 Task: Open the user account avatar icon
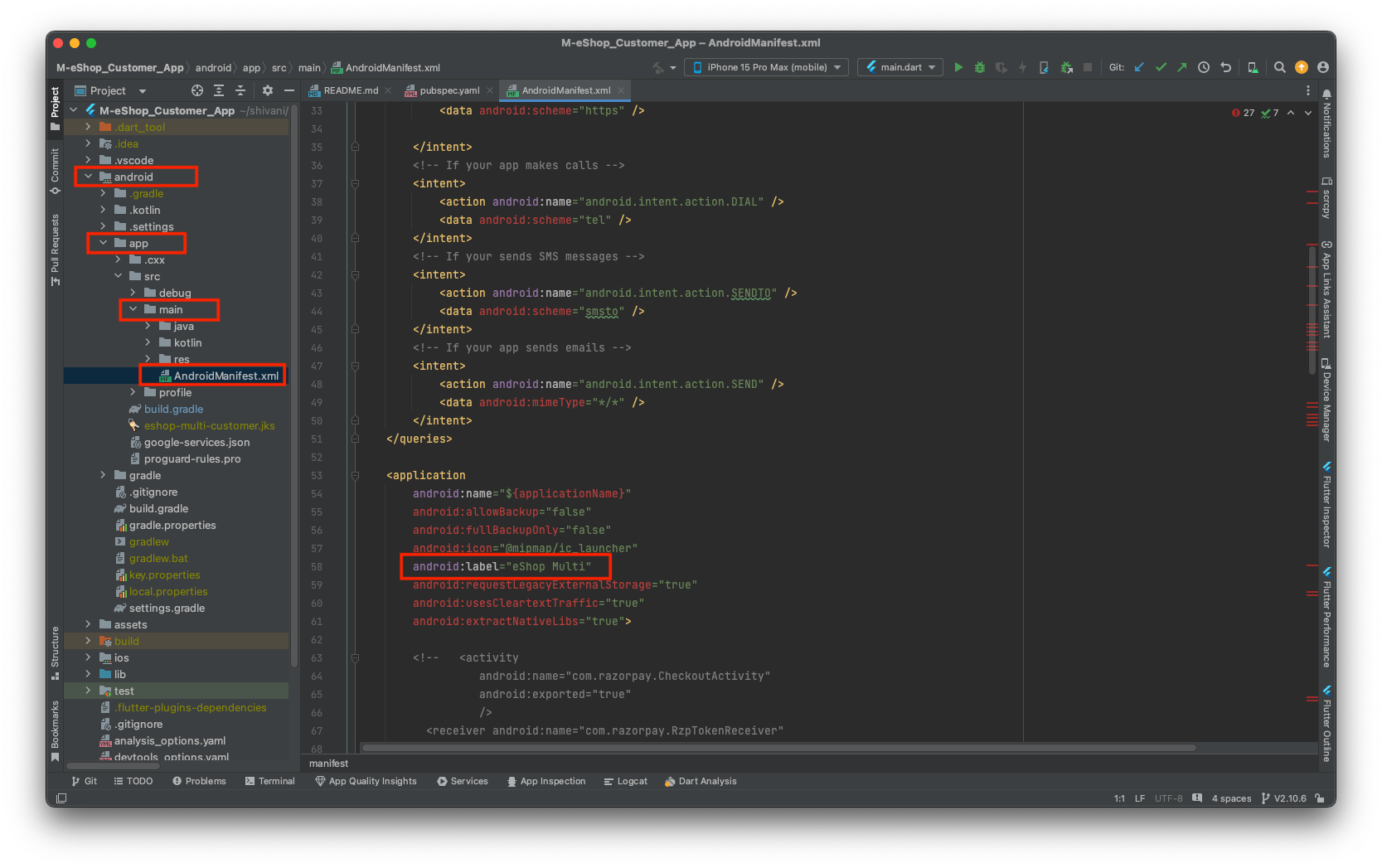(1323, 67)
